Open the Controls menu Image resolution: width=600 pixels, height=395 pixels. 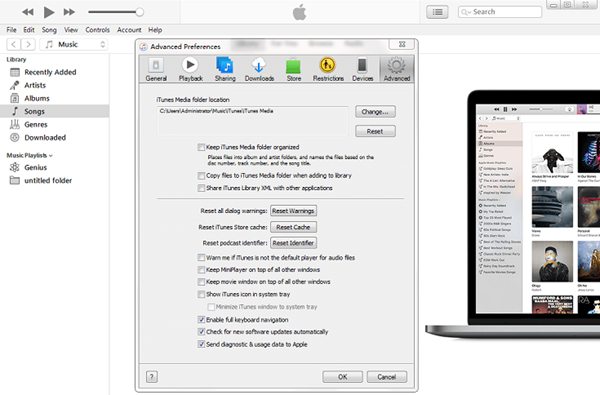97,30
